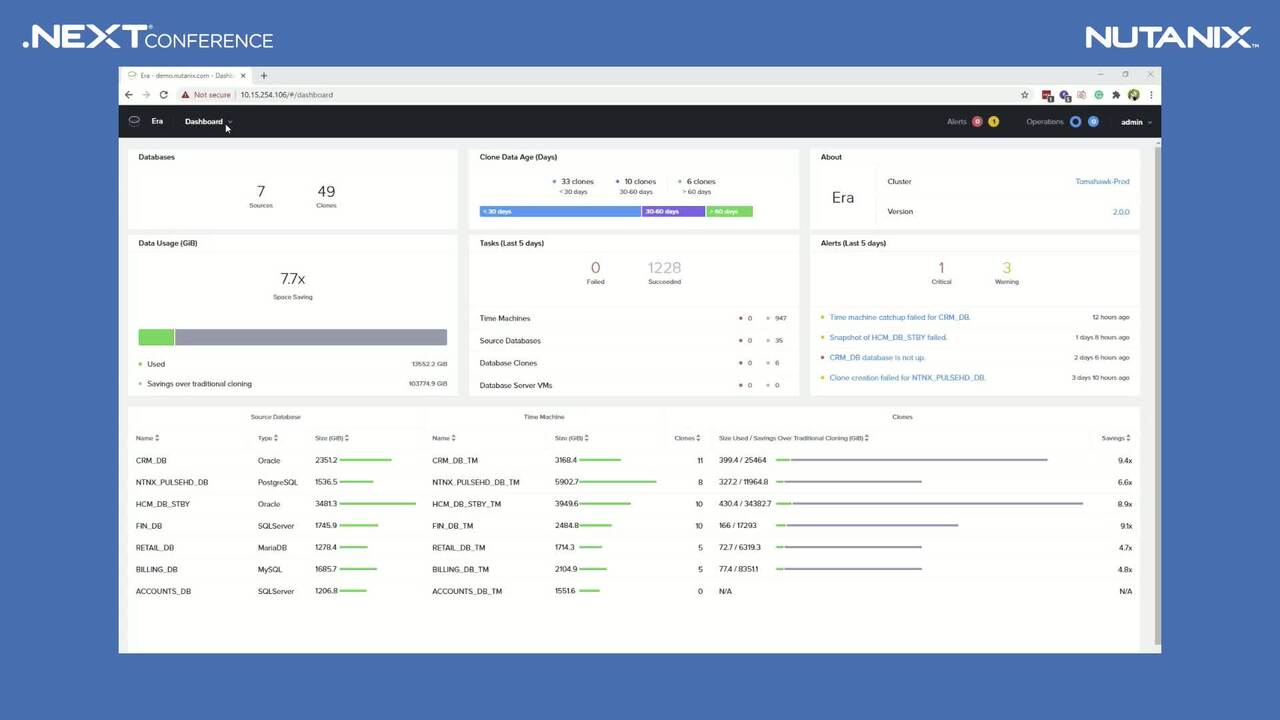Viewport: 1280px width, 720px height.
Task: Open the Chrome extensions puzzle icon
Action: [x=1116, y=95]
